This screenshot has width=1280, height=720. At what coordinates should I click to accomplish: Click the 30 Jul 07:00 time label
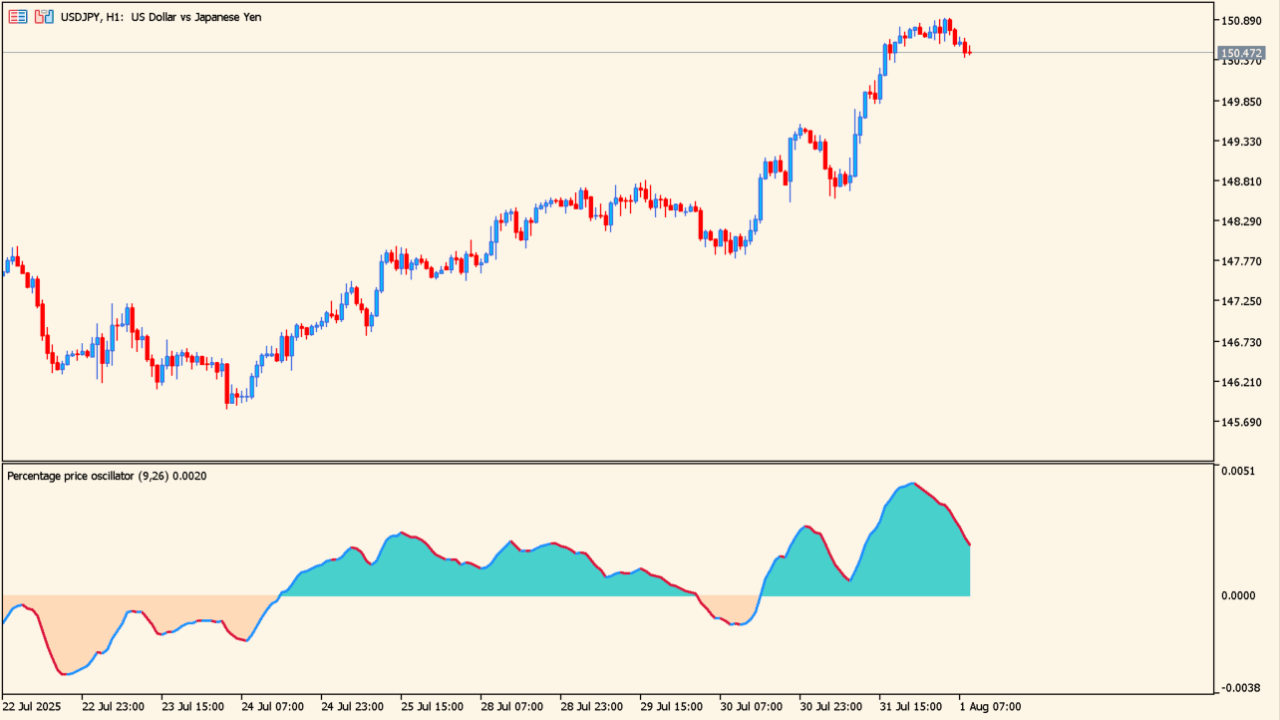[x=751, y=706]
